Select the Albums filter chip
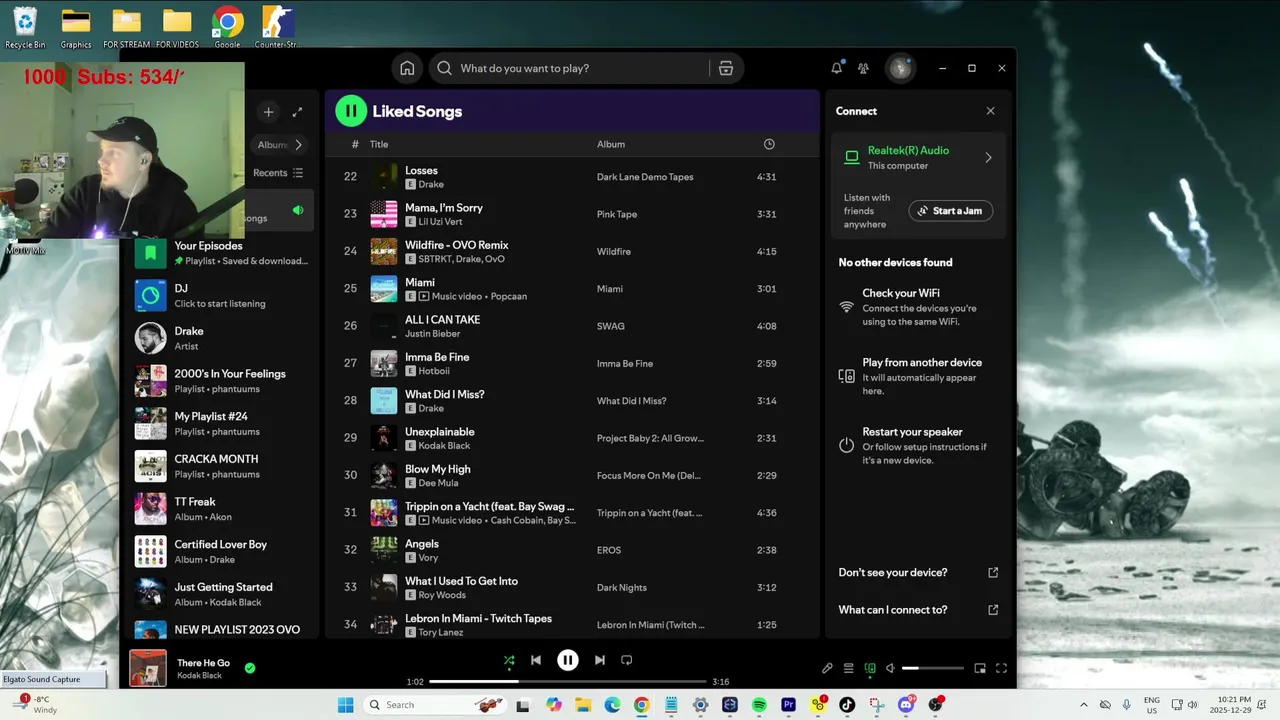The height and width of the screenshot is (720, 1280). coord(270,145)
